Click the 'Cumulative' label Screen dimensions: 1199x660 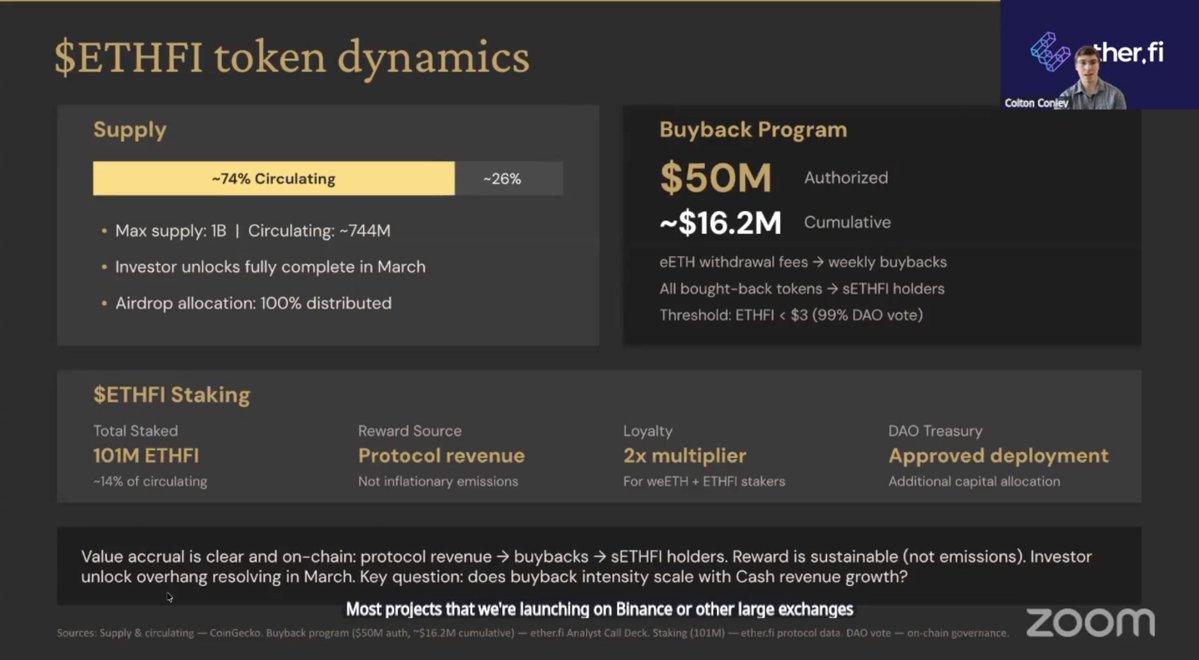click(x=847, y=223)
